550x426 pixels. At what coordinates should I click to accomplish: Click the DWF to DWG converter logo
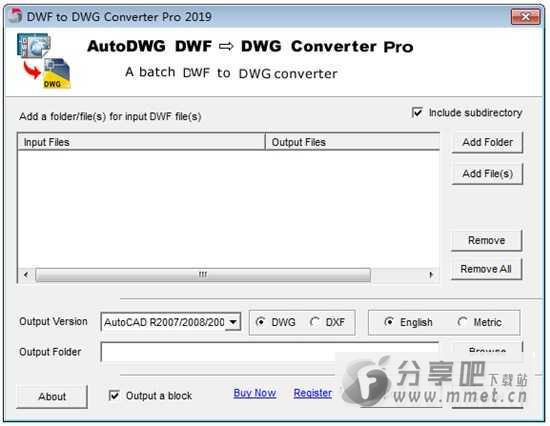tap(44, 60)
